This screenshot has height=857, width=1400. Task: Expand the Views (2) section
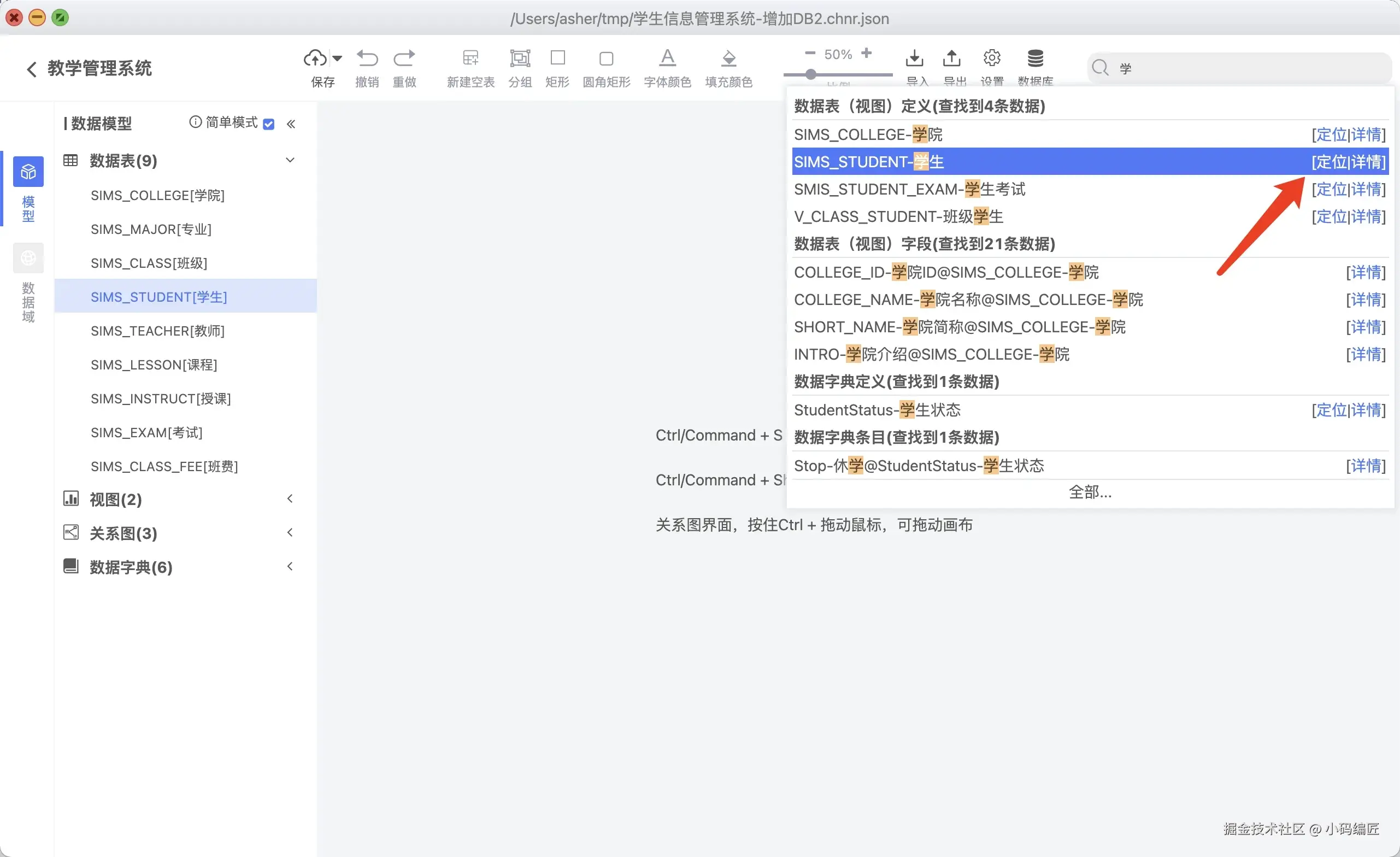[x=290, y=499]
